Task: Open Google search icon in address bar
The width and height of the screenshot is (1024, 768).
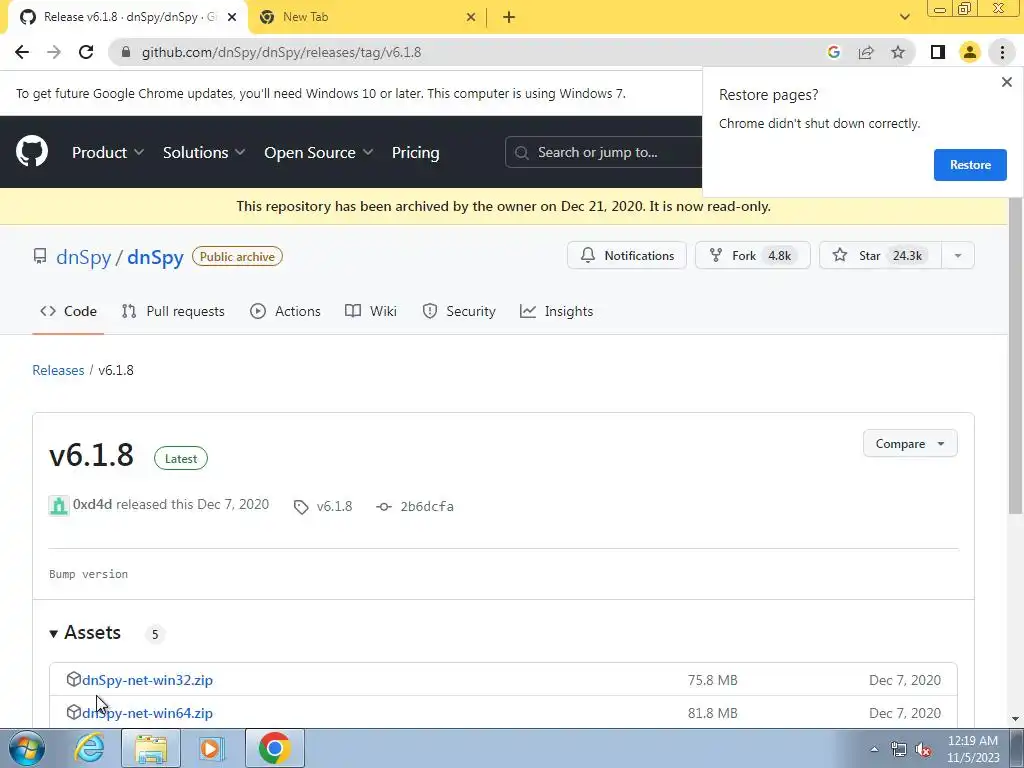Action: click(x=833, y=52)
